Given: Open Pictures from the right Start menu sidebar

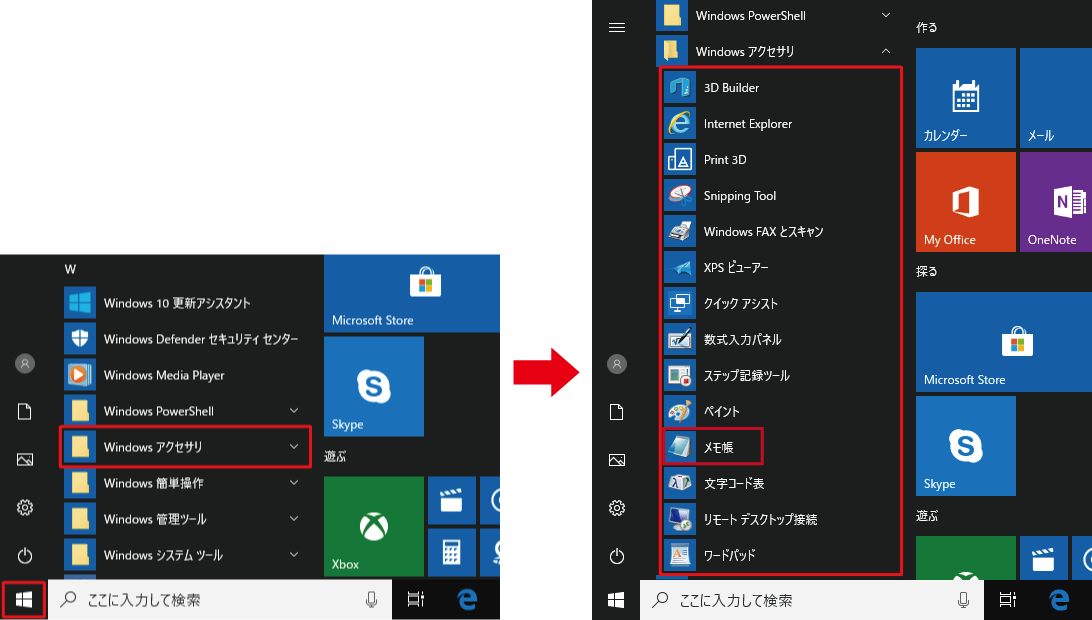Looking at the screenshot, I should (x=617, y=460).
